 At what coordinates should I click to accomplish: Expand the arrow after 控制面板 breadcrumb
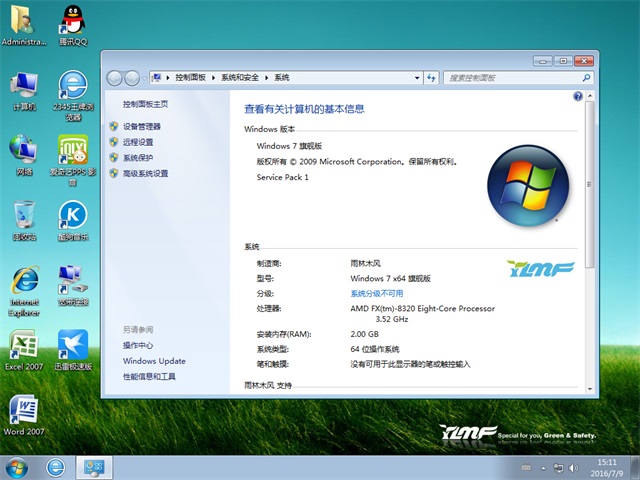(213, 78)
